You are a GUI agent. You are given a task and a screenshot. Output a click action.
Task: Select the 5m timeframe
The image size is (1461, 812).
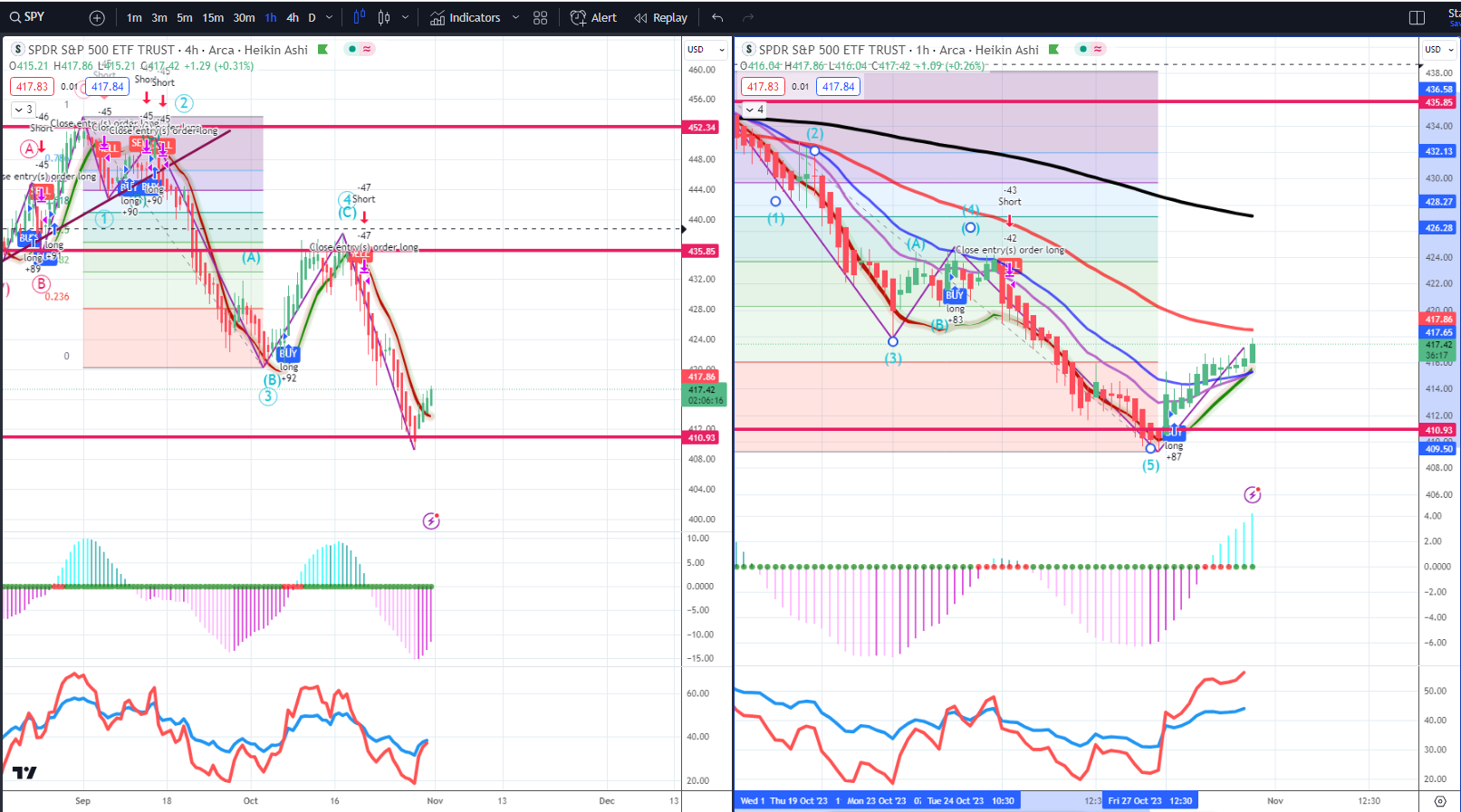[x=184, y=18]
